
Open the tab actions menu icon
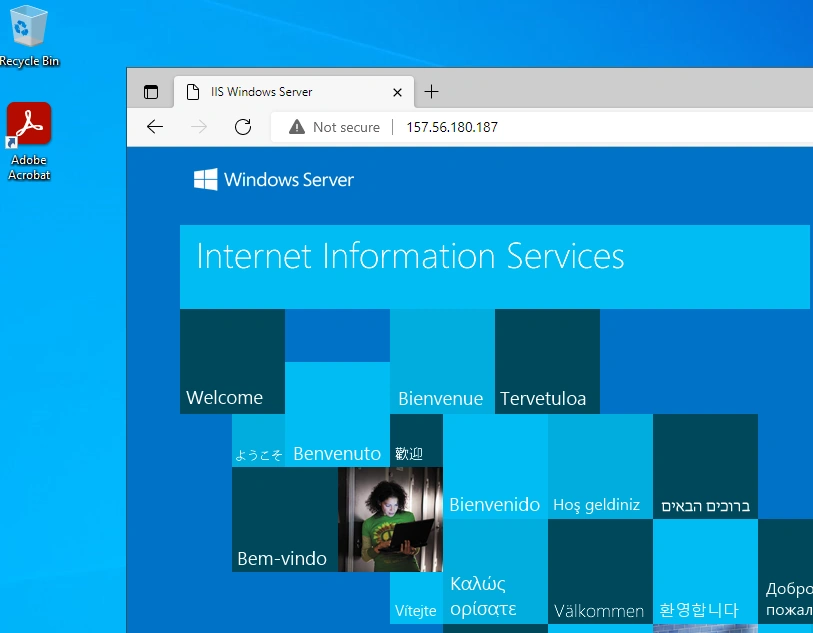(x=151, y=92)
